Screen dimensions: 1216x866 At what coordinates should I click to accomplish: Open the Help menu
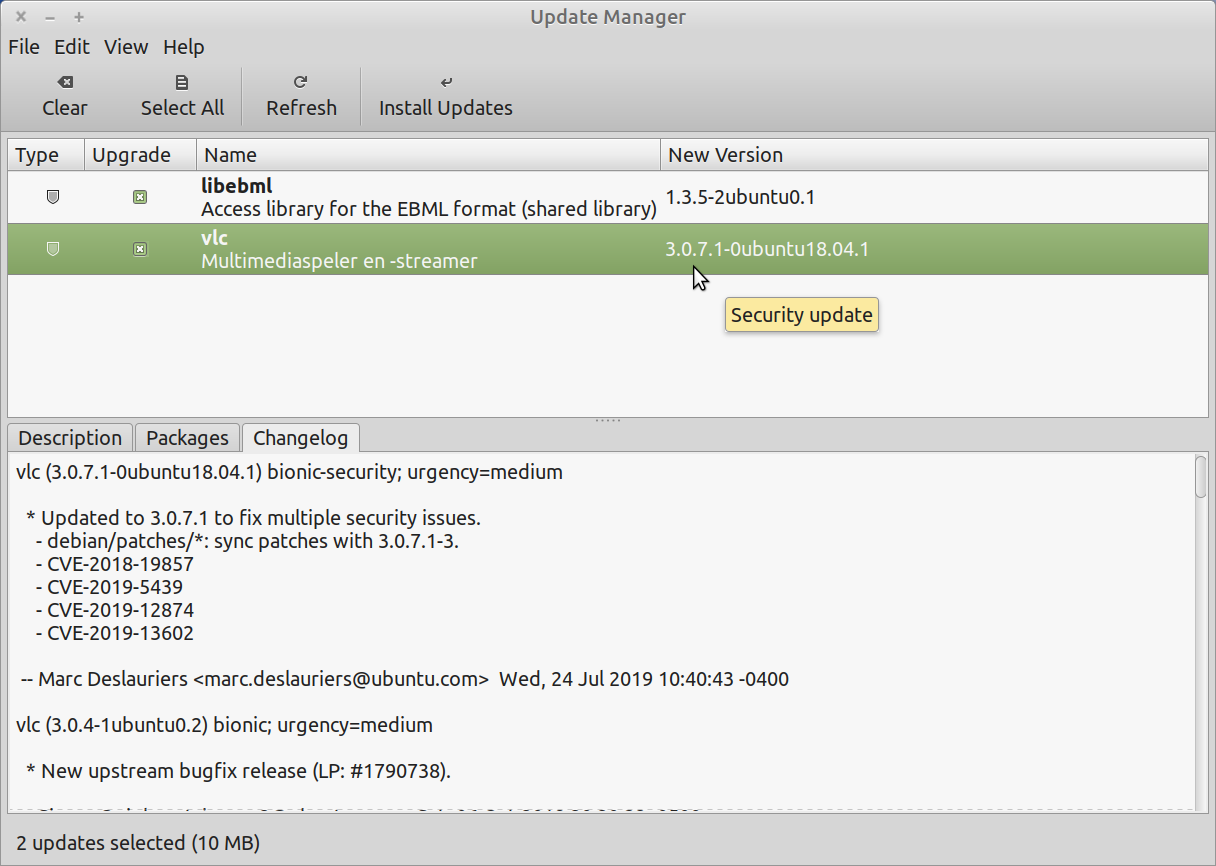(184, 47)
